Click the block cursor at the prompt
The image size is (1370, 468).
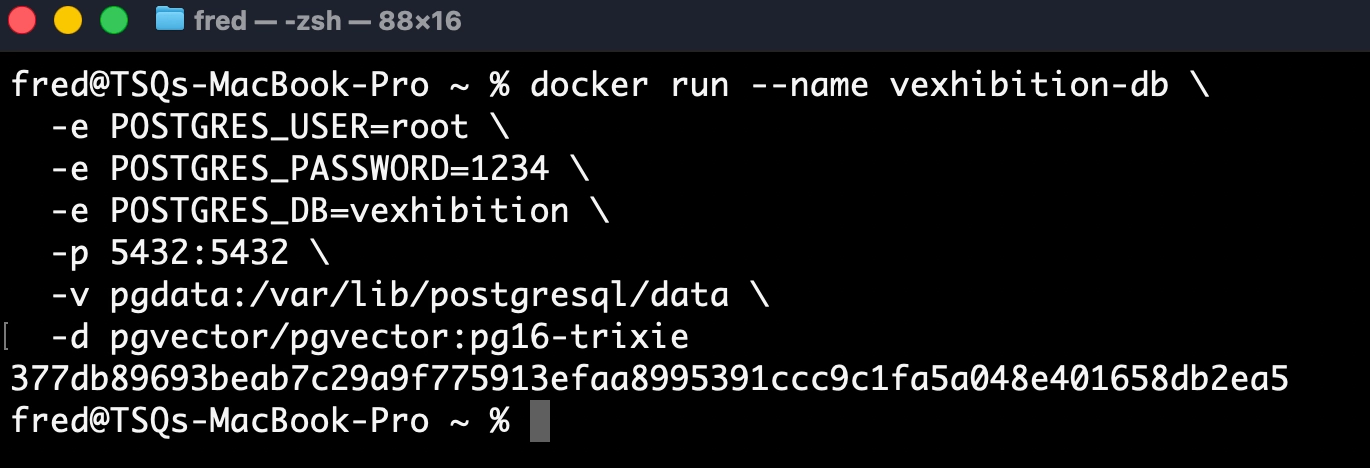point(540,421)
